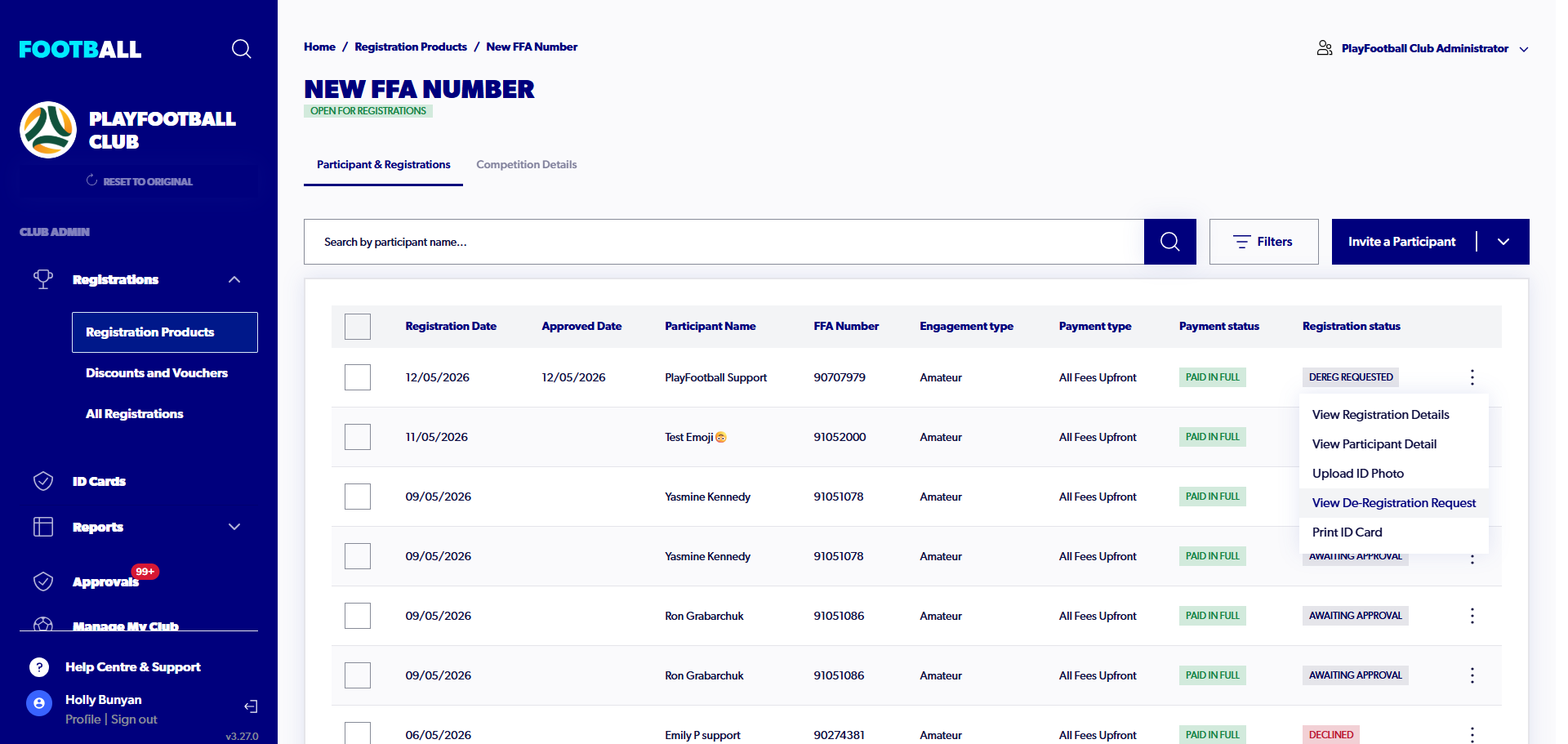
Task: Open the Invite a Participant dropdown arrow
Action: [x=1503, y=242]
